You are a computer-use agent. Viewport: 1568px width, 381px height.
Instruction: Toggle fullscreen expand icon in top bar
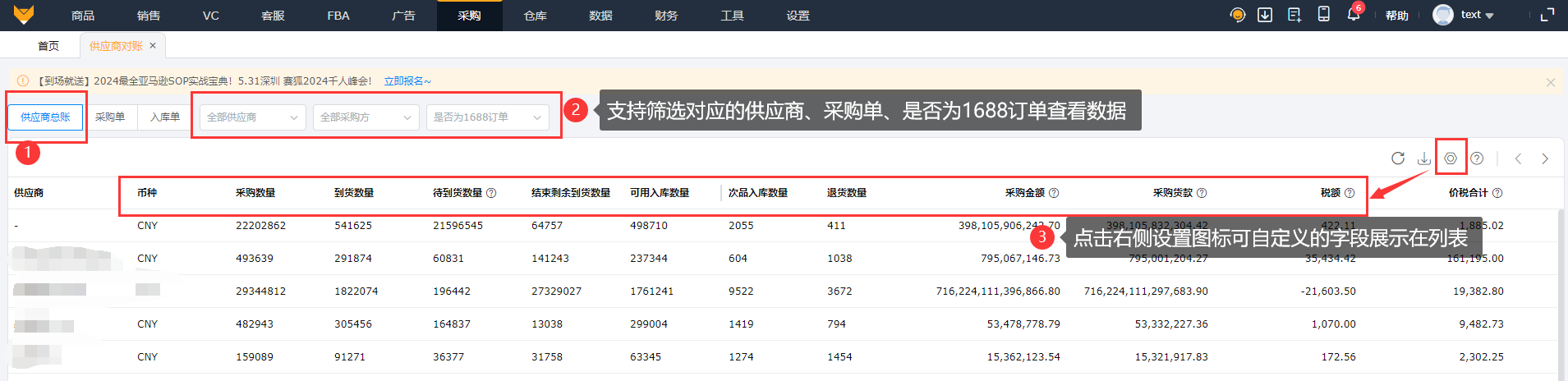click(1547, 15)
